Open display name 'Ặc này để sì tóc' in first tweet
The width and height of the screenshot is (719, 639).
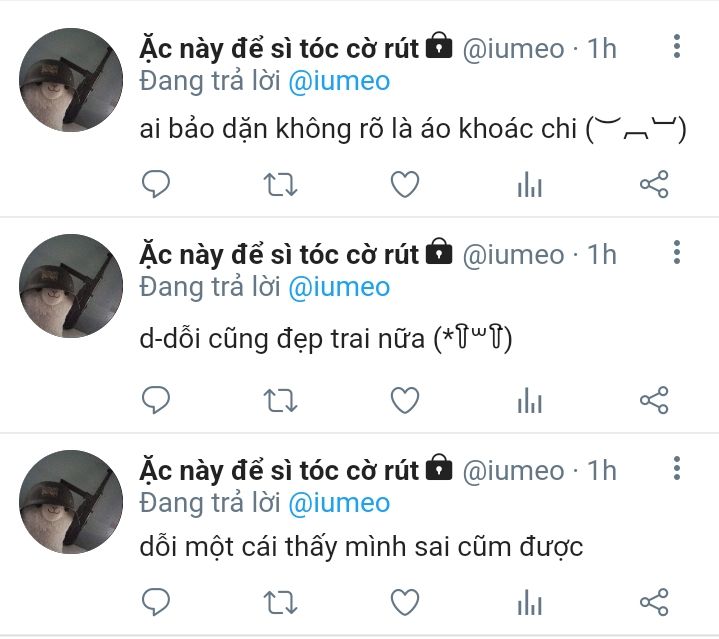tap(279, 49)
